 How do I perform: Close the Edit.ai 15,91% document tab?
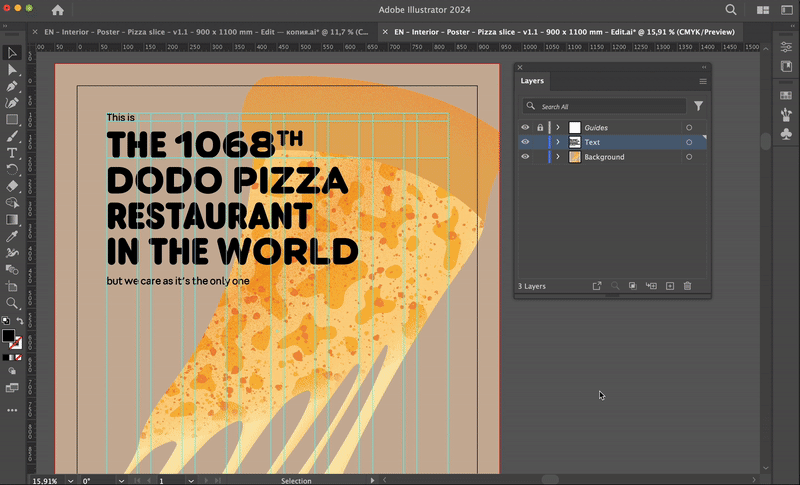click(x=385, y=32)
